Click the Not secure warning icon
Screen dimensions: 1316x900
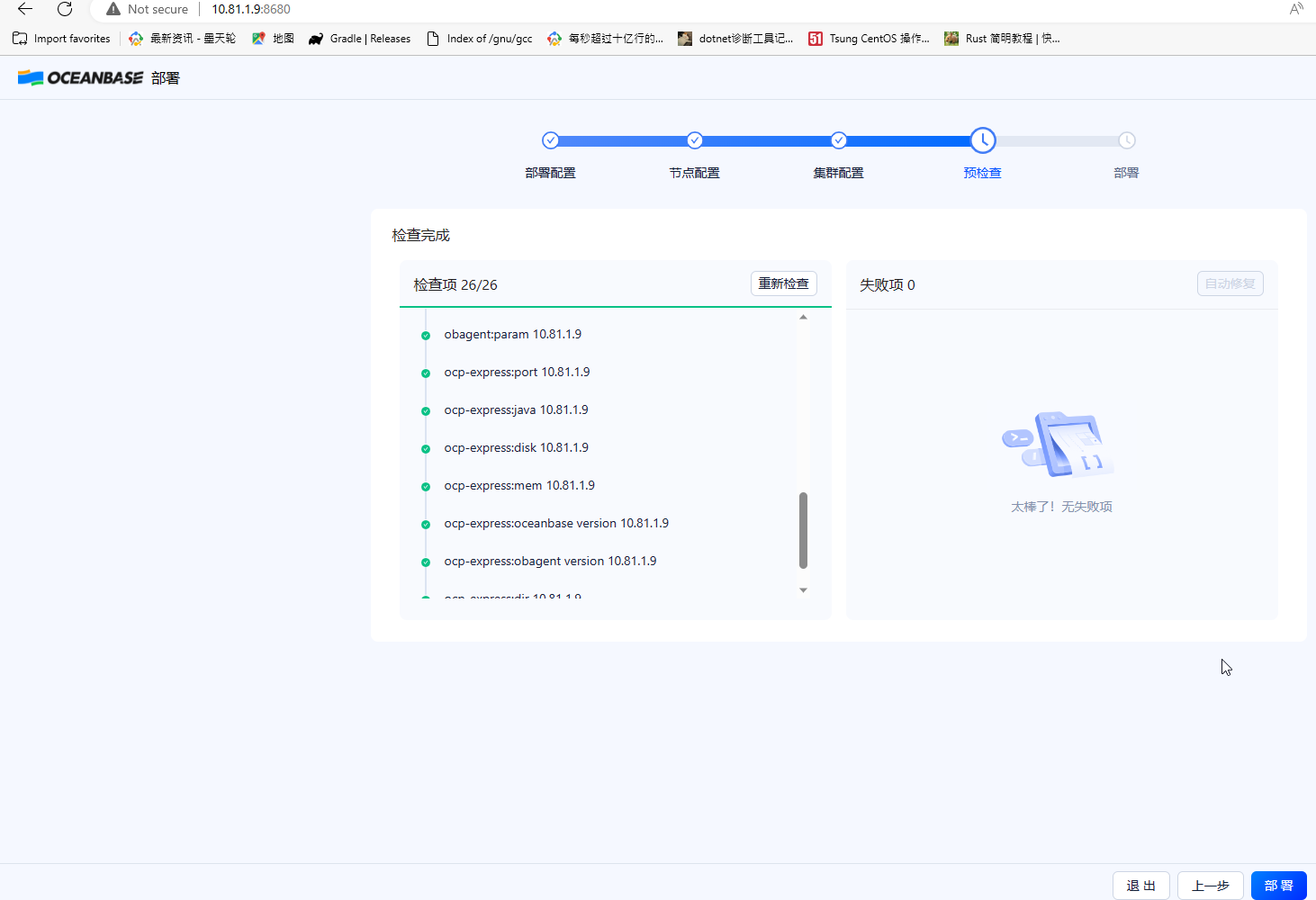pyautogui.click(x=113, y=9)
